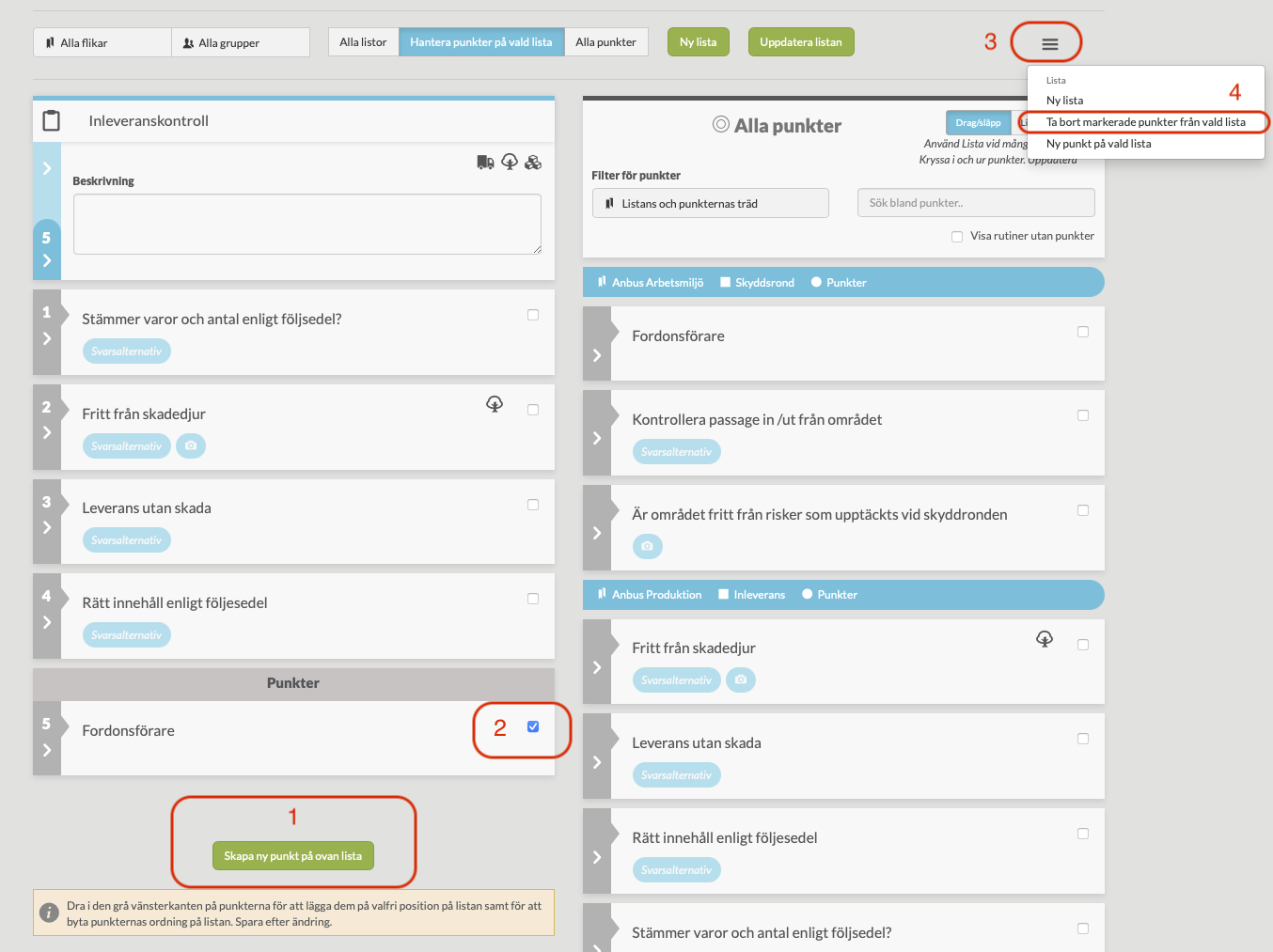Click the square icon beside Skyddsrond
The image size is (1273, 952).
click(725, 282)
